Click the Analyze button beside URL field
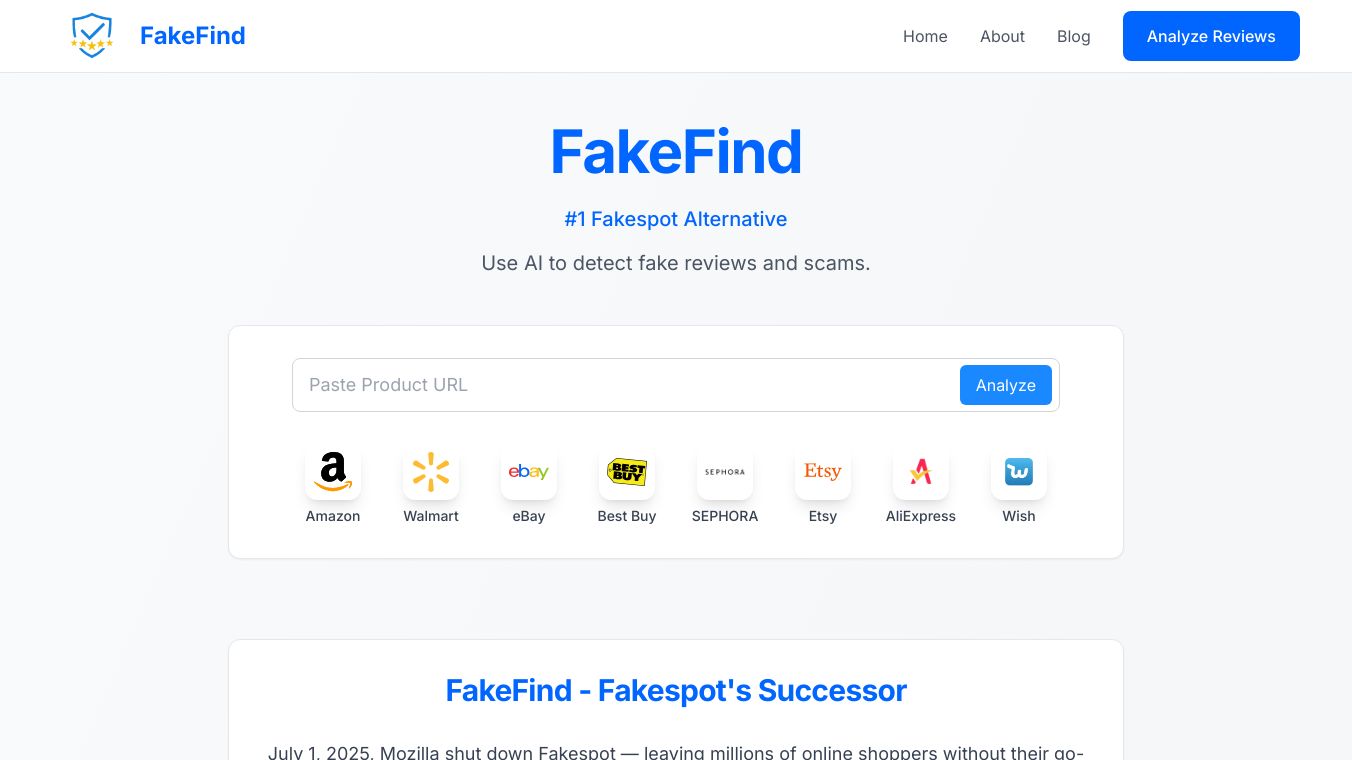The image size is (1352, 760). 1005,385
